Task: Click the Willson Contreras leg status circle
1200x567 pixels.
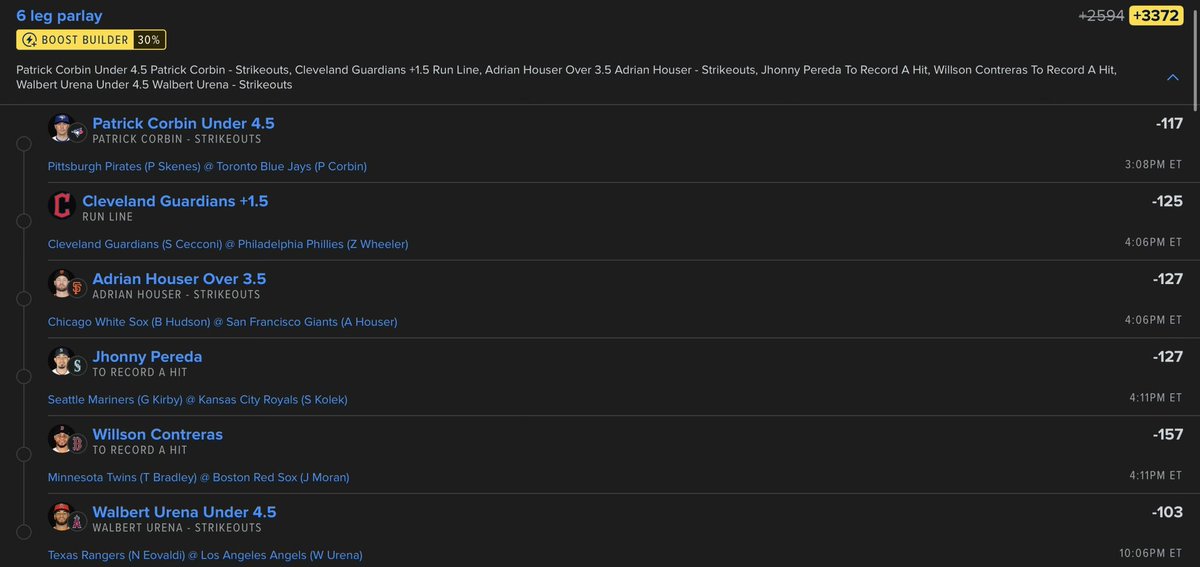Action: (24, 454)
